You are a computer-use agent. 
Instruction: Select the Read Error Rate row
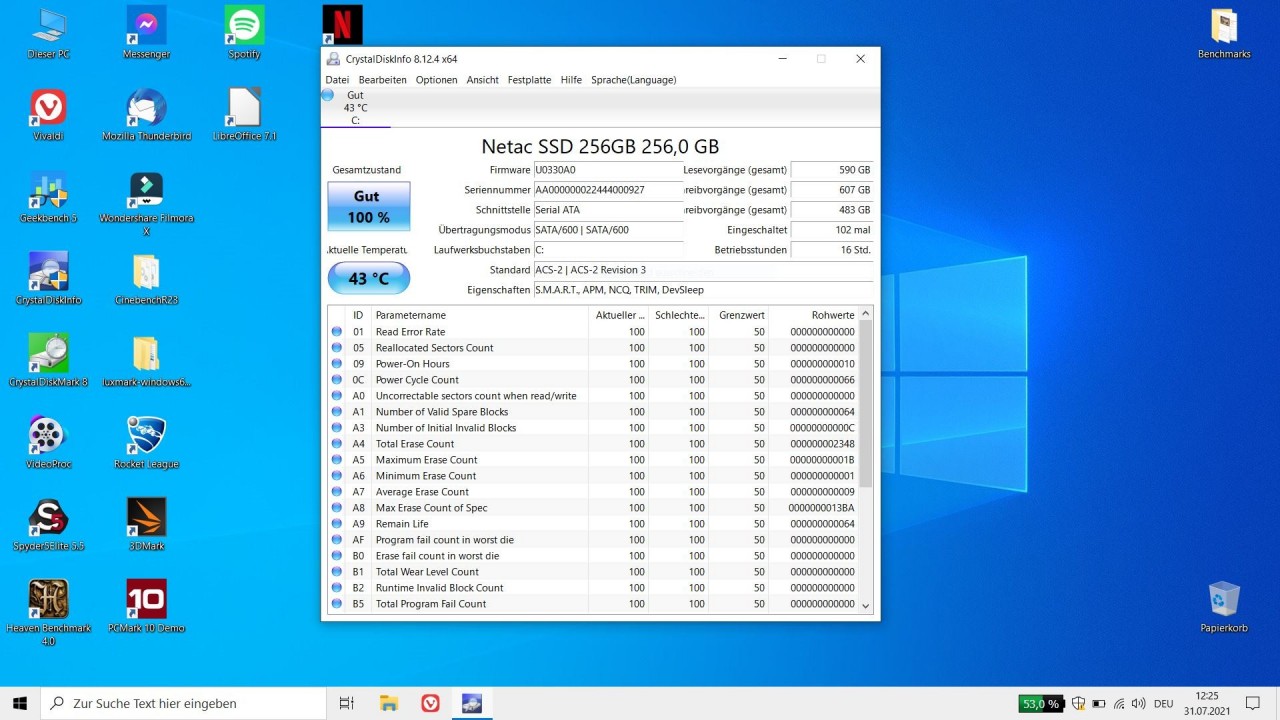point(593,332)
